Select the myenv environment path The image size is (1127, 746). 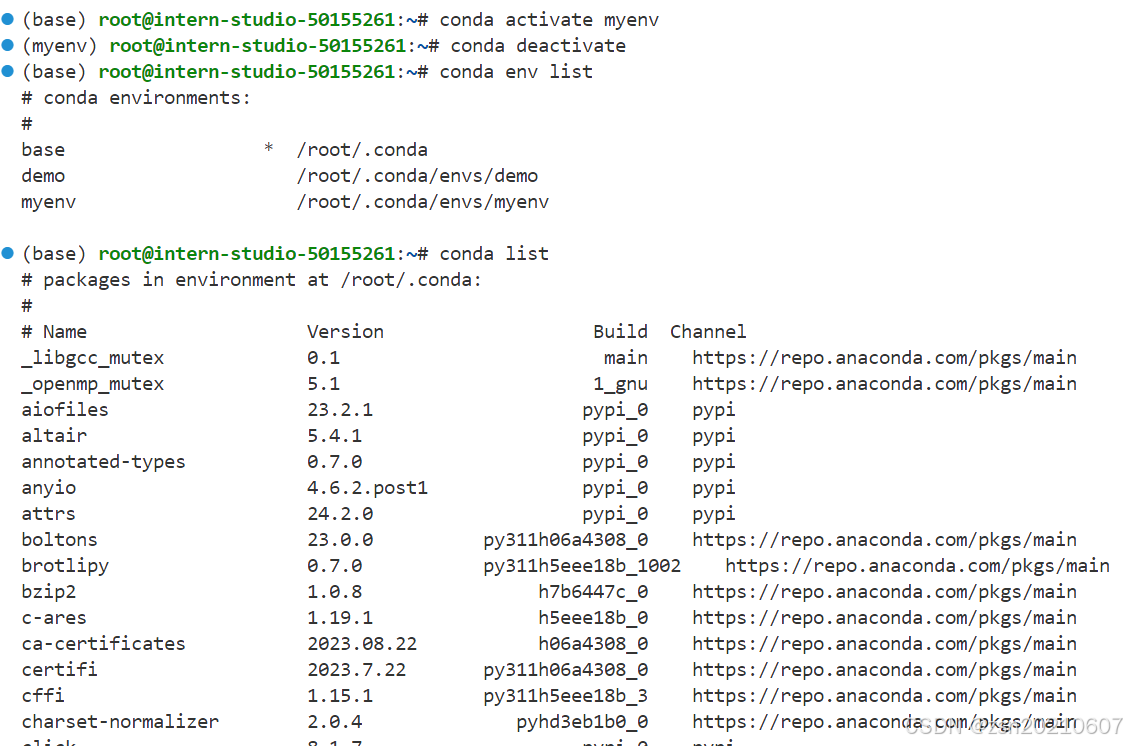pyautogui.click(x=422, y=201)
